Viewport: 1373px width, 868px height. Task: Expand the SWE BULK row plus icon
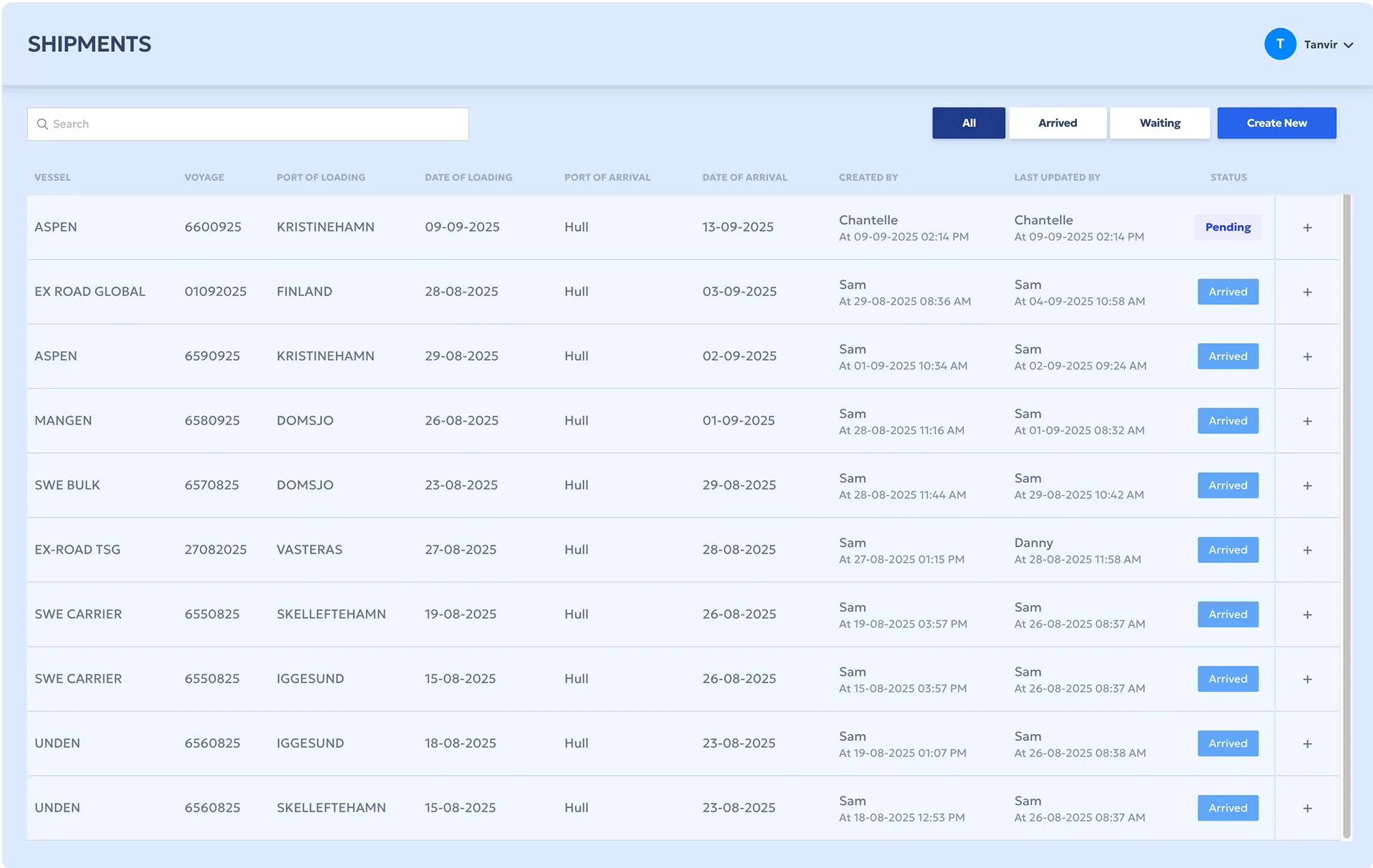tap(1307, 485)
